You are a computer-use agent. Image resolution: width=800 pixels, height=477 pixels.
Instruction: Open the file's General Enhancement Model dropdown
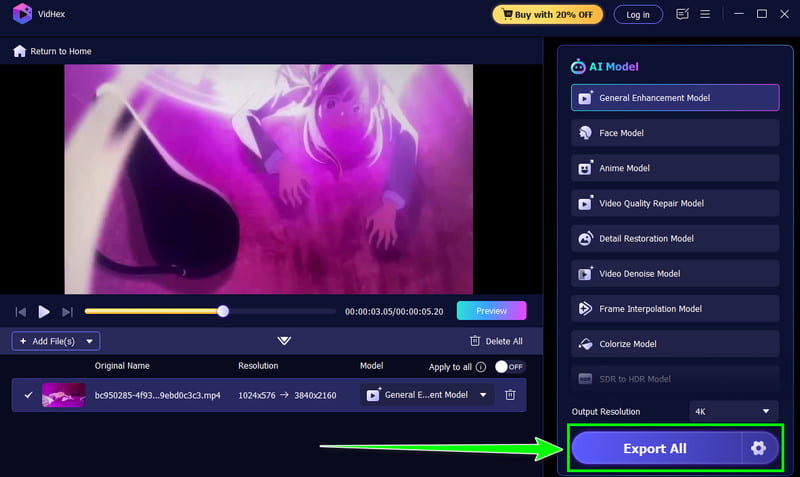click(x=427, y=395)
